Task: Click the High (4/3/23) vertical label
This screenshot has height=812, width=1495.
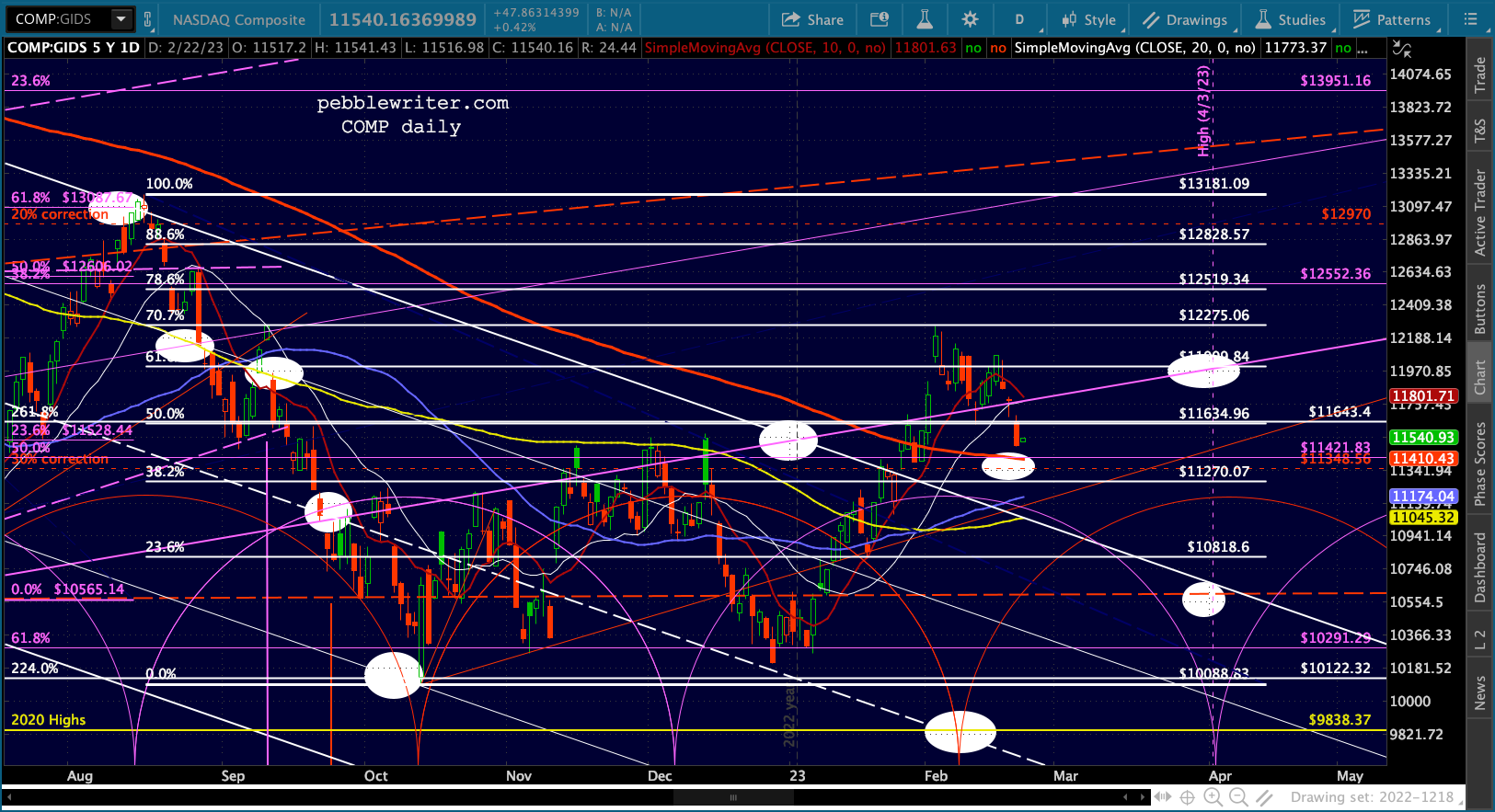Action: (x=1202, y=110)
